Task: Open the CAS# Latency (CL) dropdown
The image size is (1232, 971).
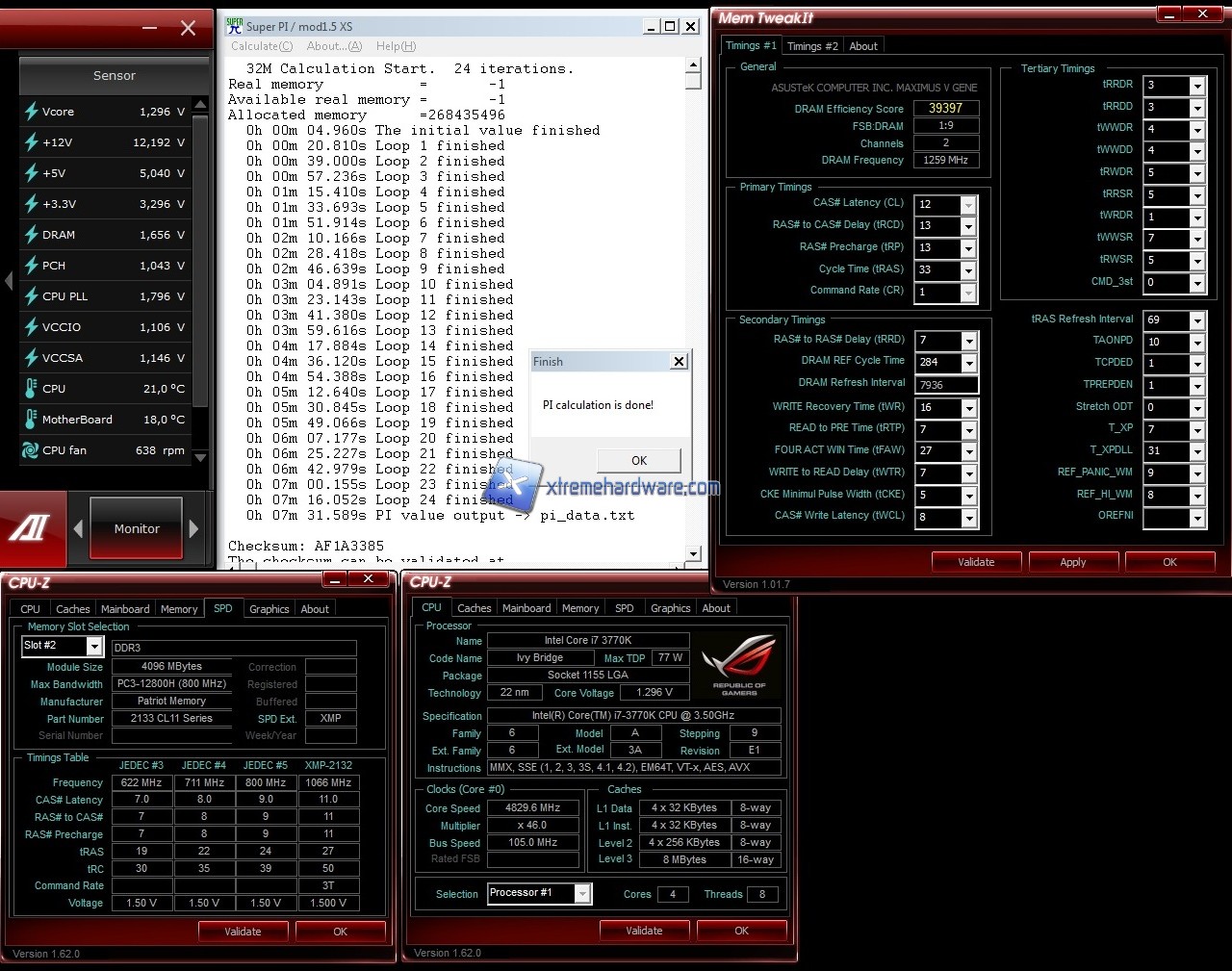Action: coord(968,205)
